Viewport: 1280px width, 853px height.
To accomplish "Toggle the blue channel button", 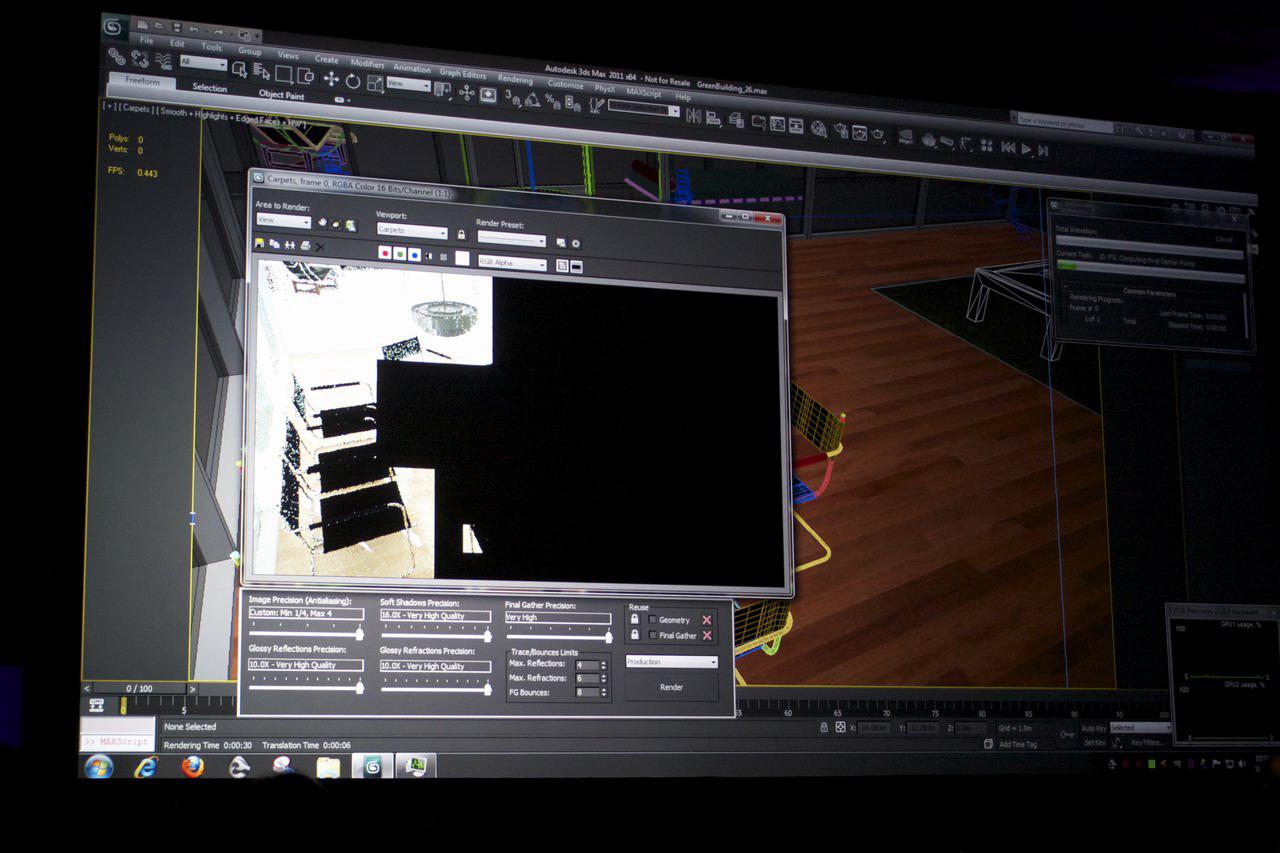I will (414, 255).
